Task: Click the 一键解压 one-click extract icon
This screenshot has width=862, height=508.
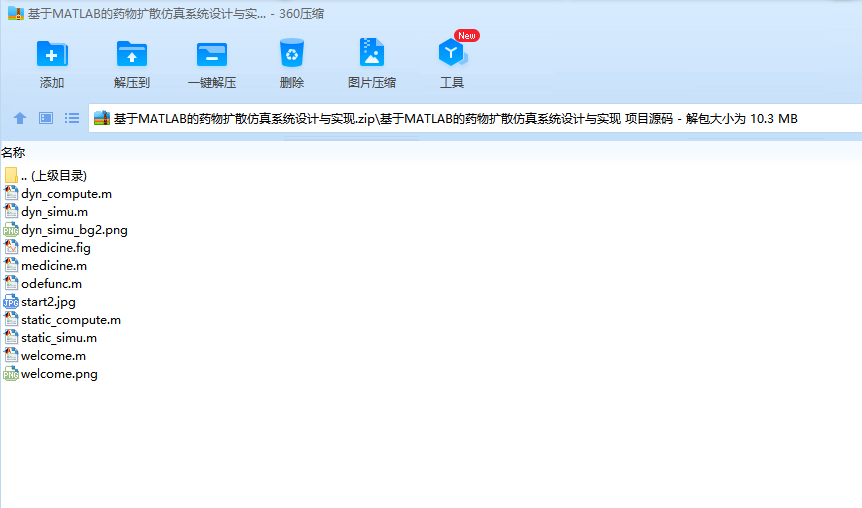Action: [212, 54]
